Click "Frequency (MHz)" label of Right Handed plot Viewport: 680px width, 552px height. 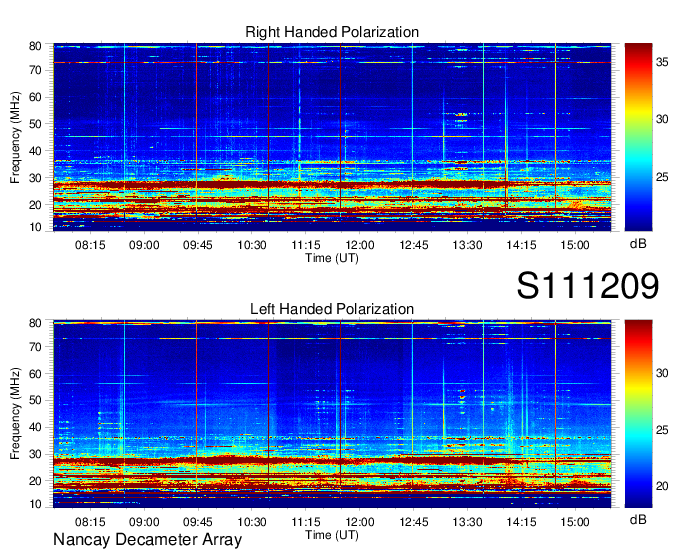[x=15, y=137]
